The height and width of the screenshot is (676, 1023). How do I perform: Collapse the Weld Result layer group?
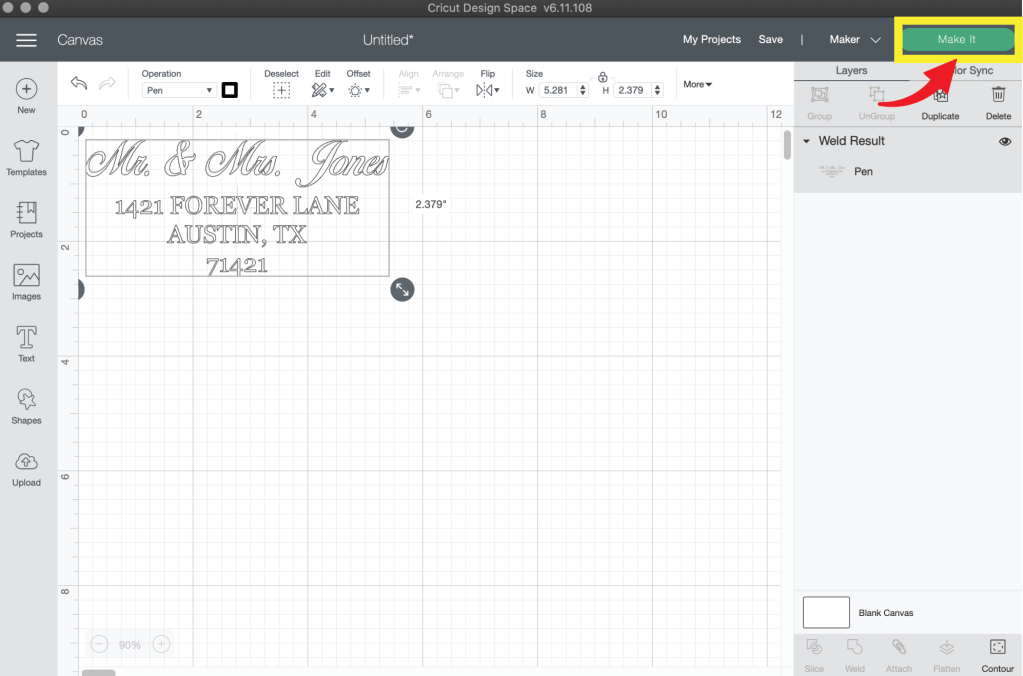807,141
